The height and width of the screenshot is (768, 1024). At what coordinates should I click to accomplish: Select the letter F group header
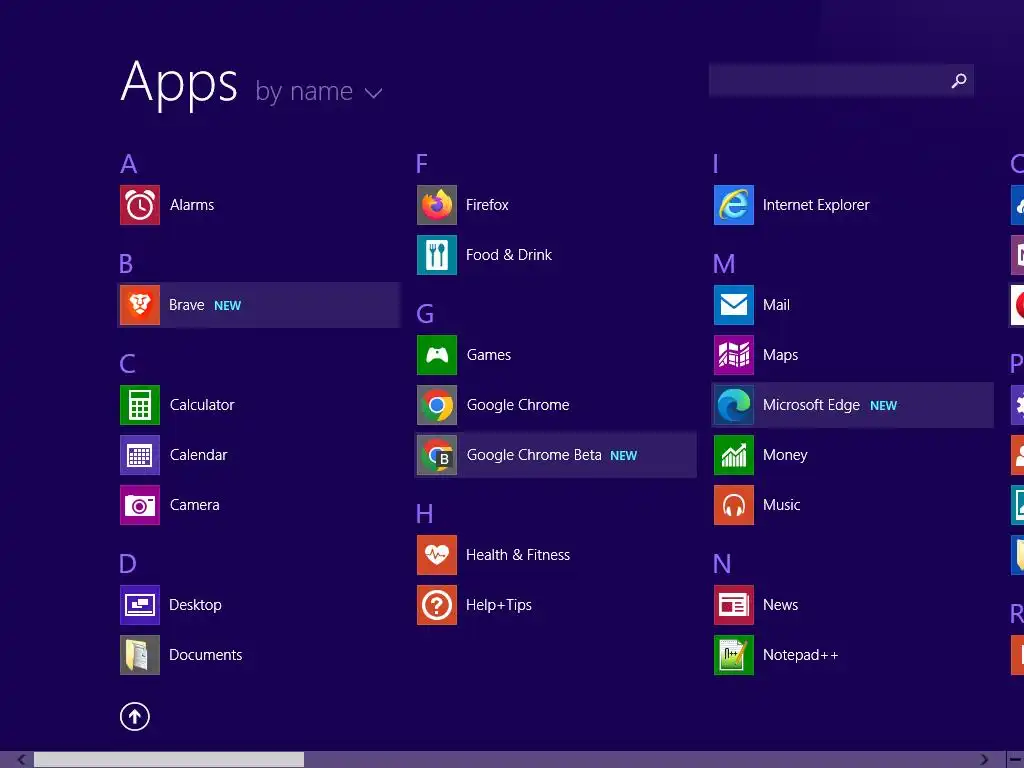click(422, 164)
